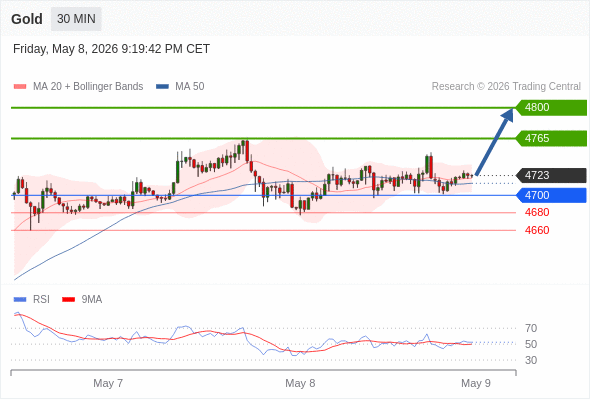
Task: Click the red 9MA color swatch
Action: pos(68,300)
